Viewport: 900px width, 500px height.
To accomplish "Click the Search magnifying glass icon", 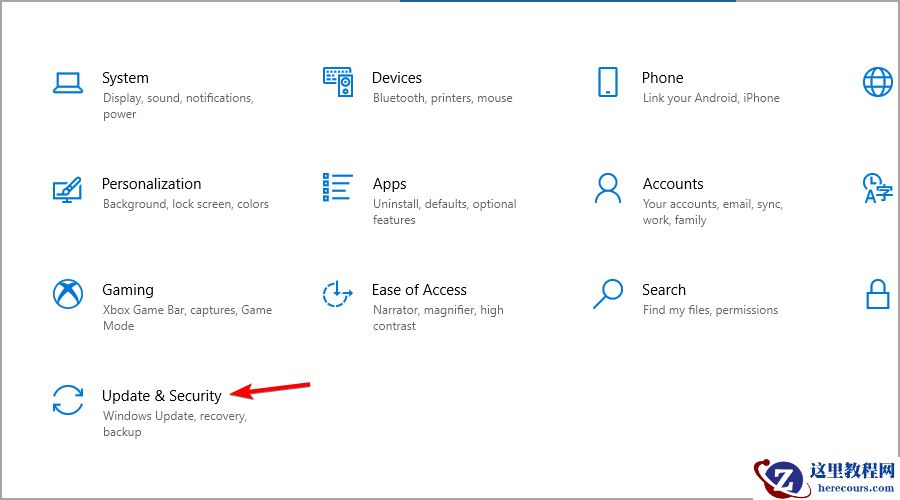I will [608, 294].
